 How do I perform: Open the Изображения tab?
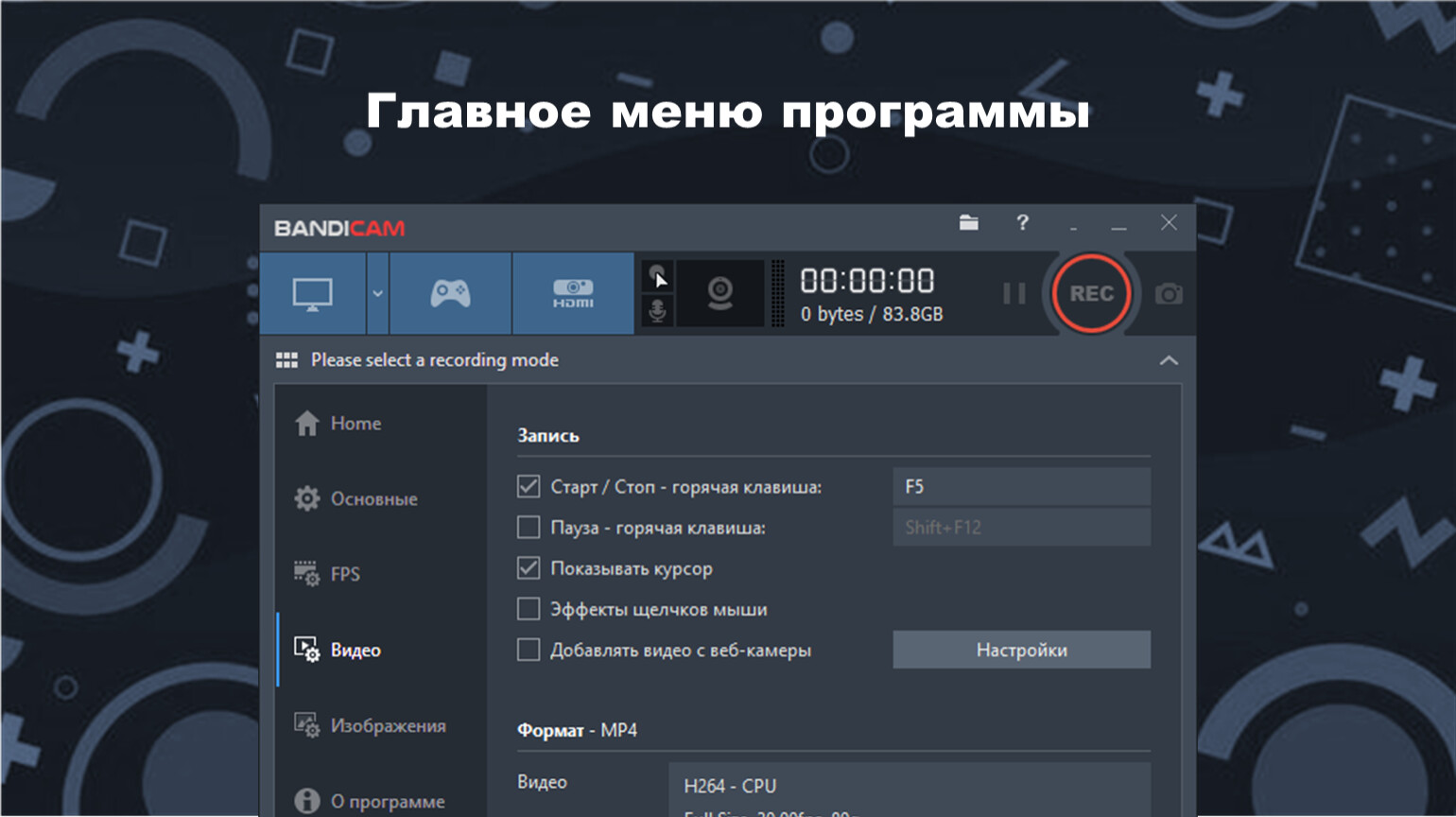[382, 725]
